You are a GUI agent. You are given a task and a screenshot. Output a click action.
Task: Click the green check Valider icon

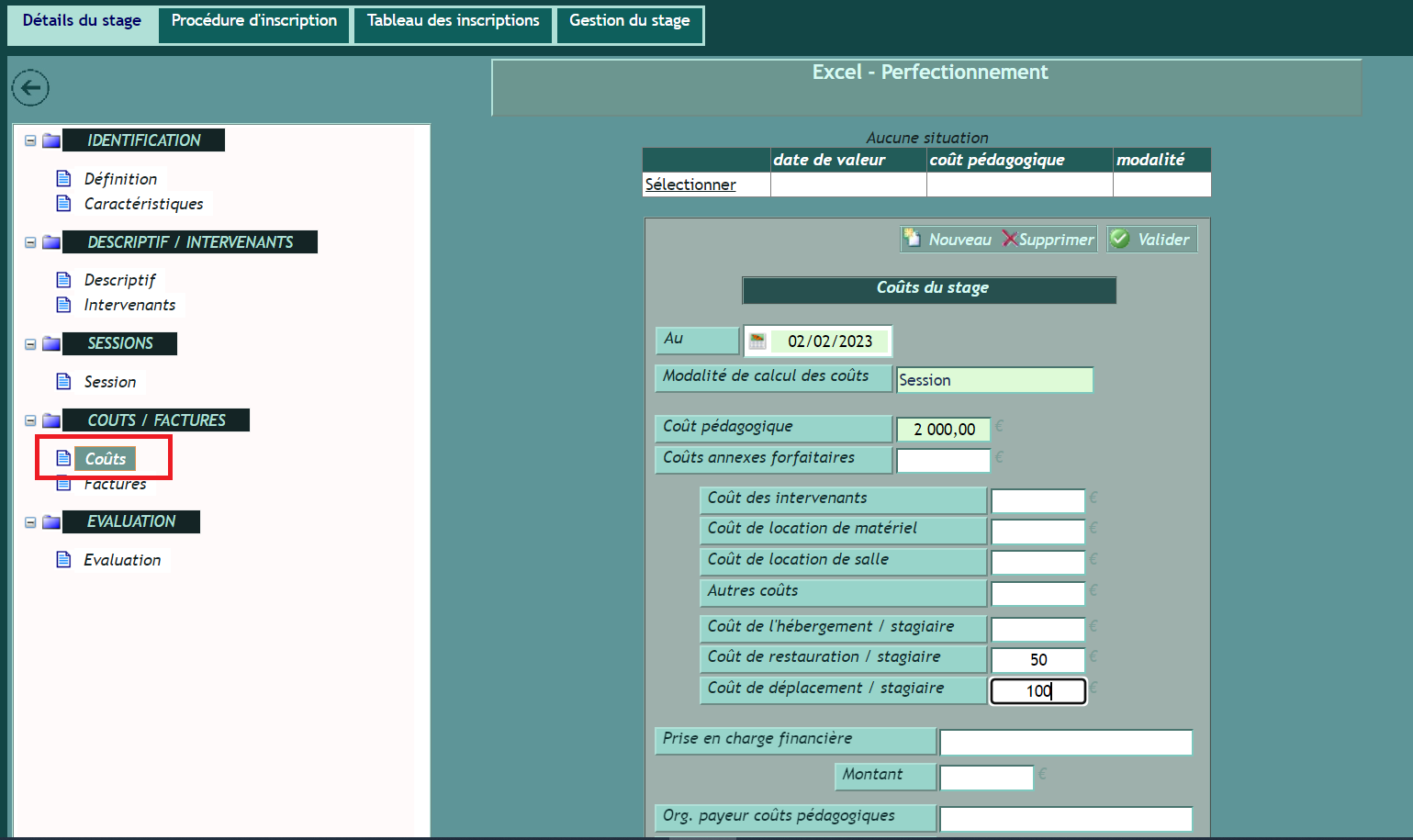pos(1120,239)
